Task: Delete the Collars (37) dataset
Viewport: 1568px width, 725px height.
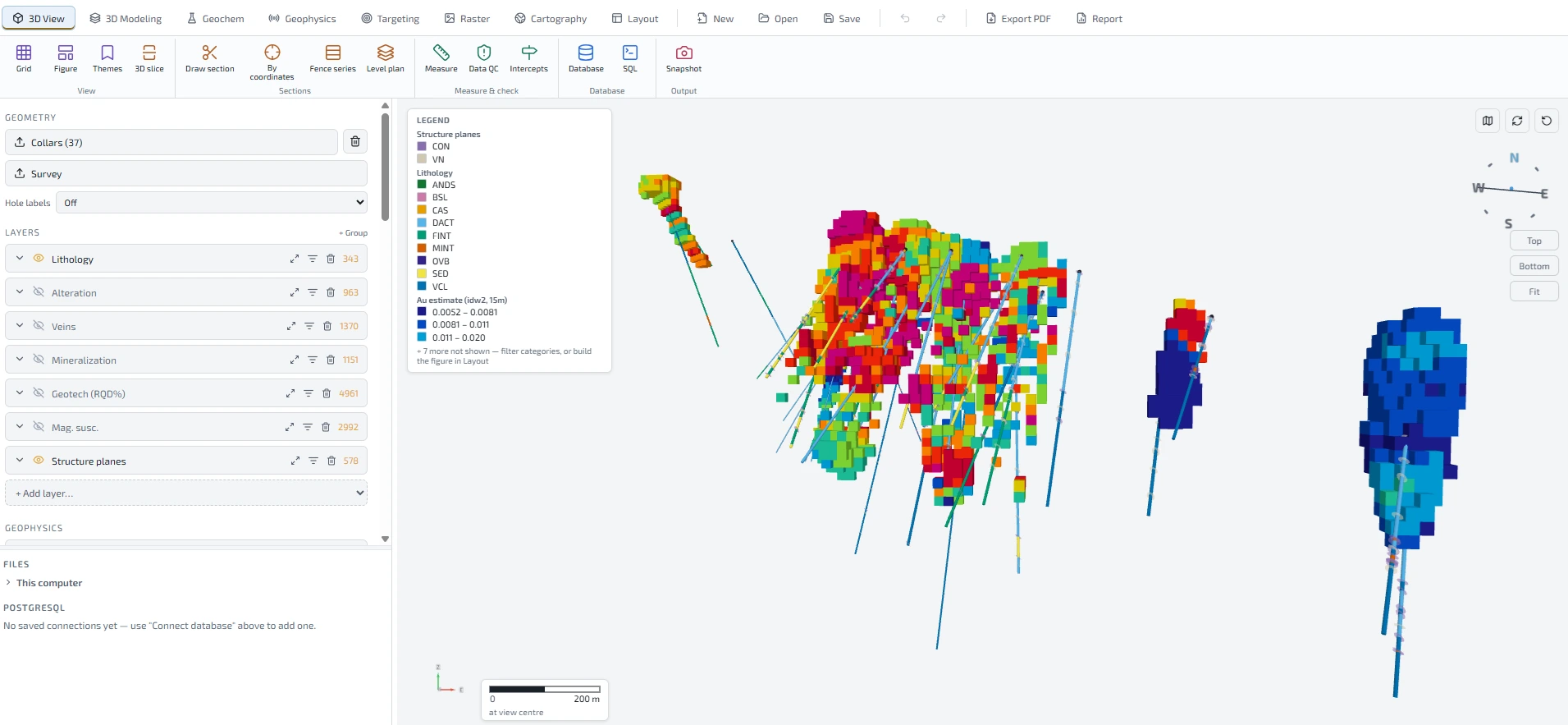Action: tap(355, 142)
